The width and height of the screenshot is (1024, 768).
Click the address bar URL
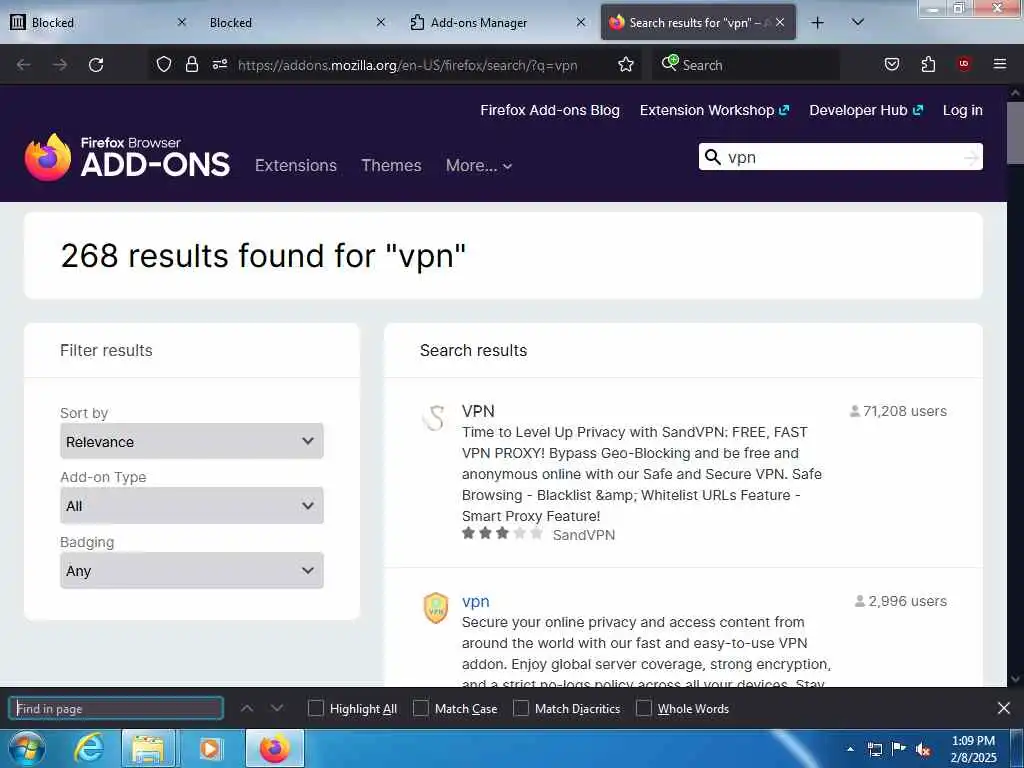(x=408, y=65)
